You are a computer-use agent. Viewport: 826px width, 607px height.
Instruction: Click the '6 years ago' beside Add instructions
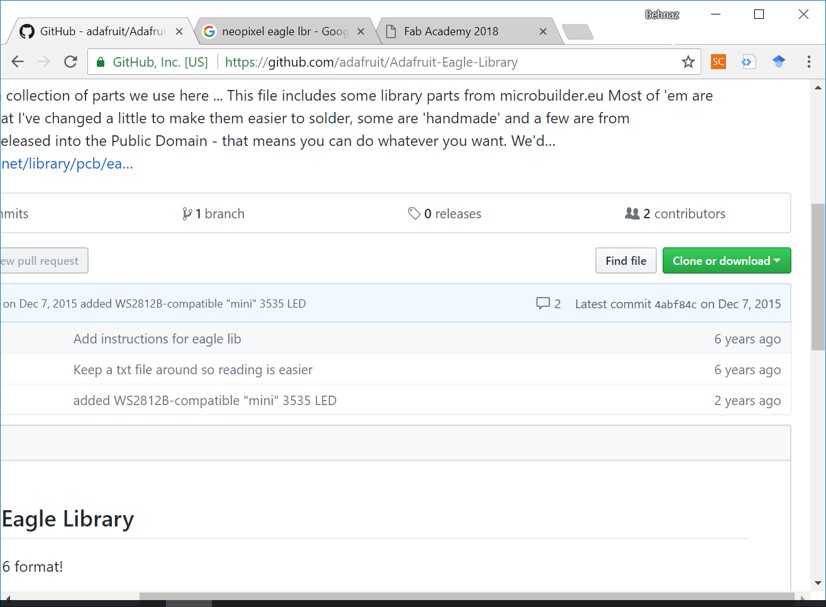748,339
